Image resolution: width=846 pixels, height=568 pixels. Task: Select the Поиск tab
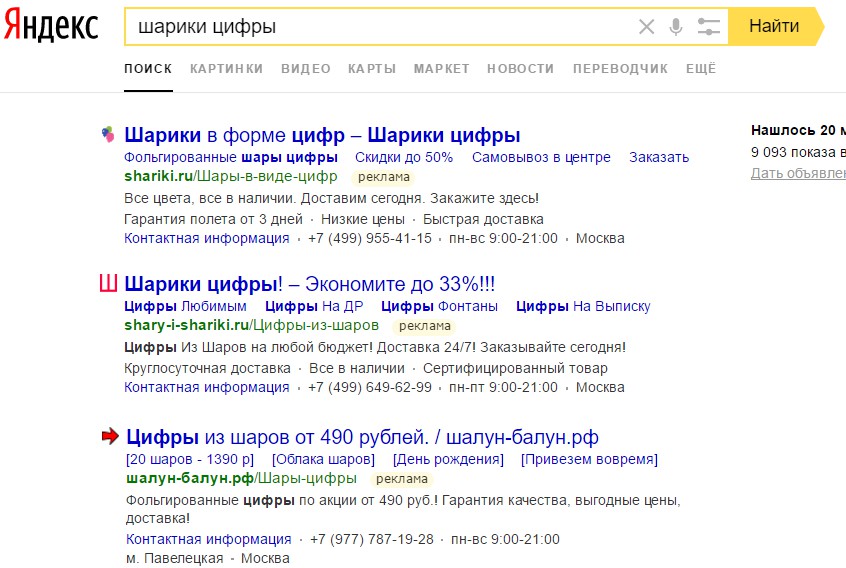coord(148,69)
